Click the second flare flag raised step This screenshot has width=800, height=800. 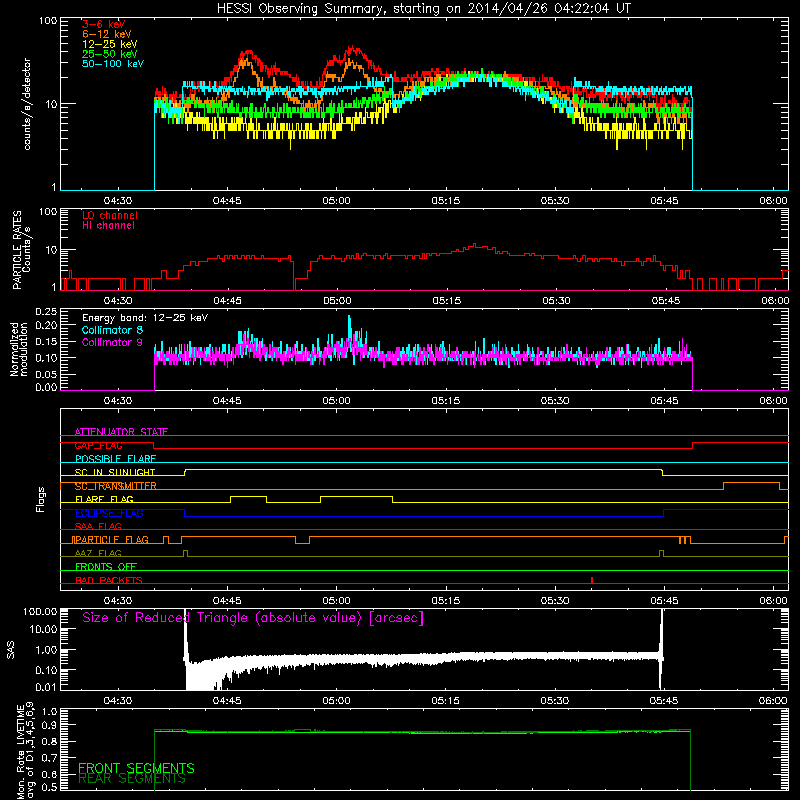click(357, 497)
